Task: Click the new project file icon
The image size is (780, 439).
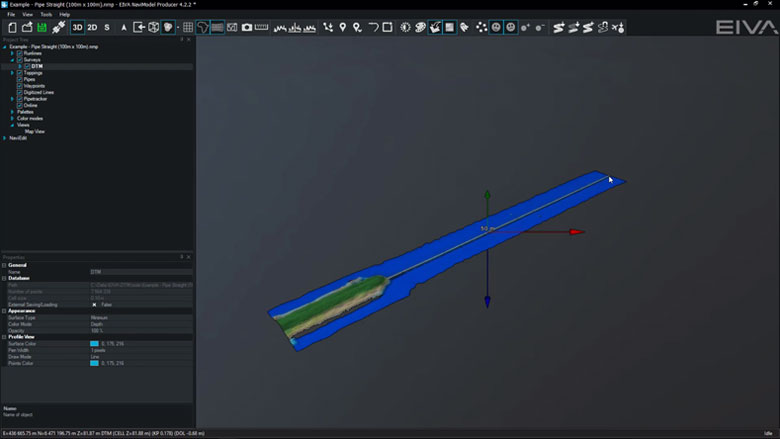Action: click(x=11, y=27)
